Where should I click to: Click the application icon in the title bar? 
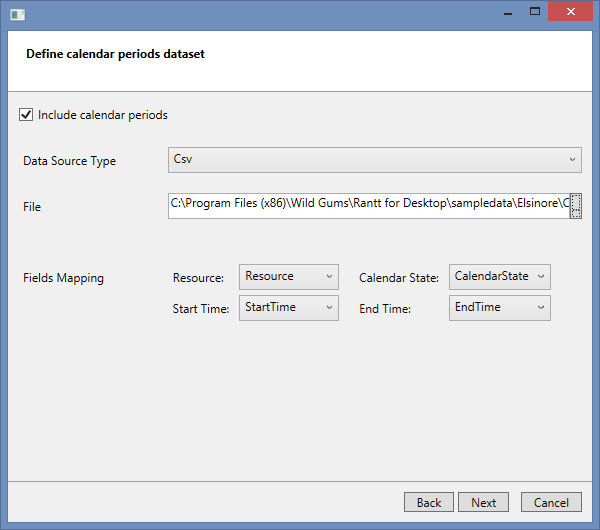pos(17,14)
